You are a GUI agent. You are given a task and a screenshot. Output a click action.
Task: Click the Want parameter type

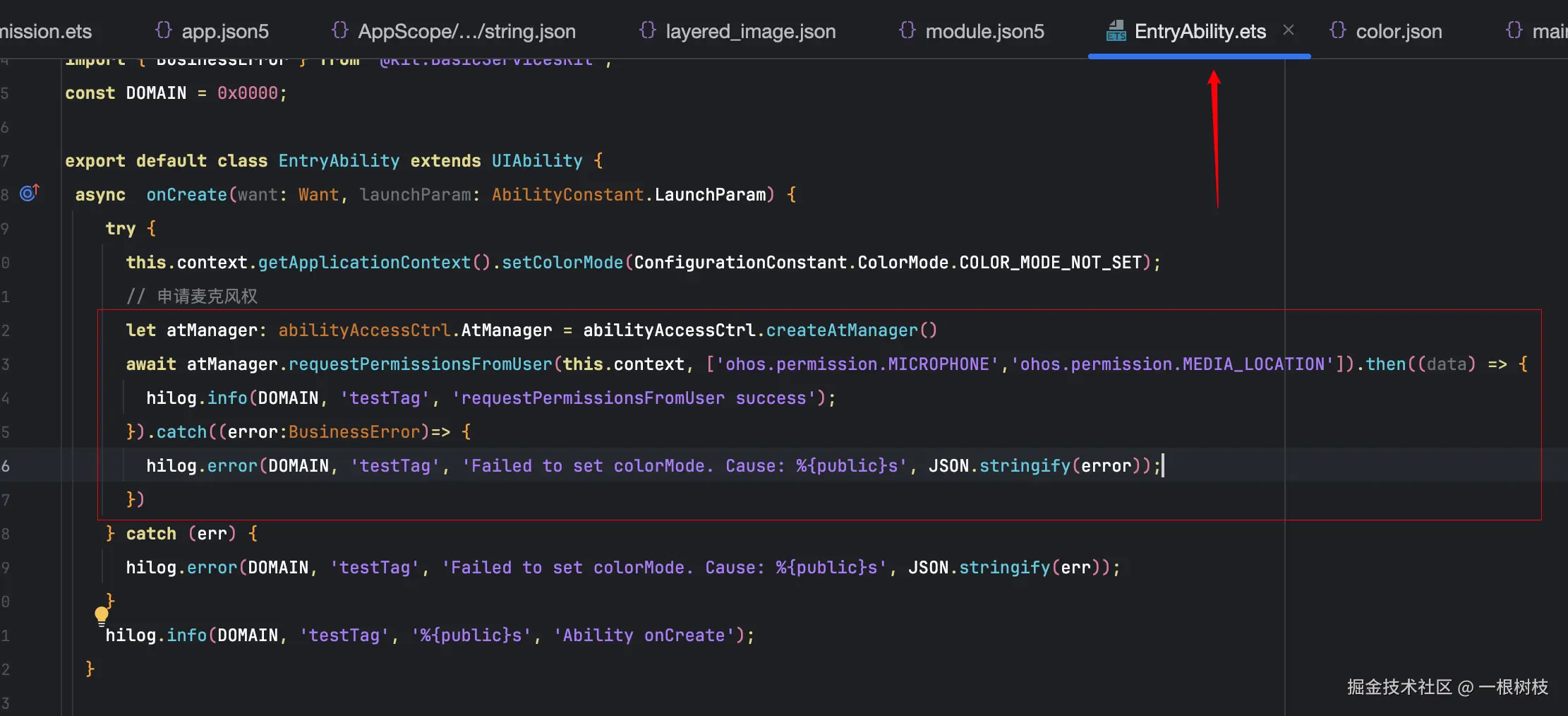pyautogui.click(x=318, y=195)
